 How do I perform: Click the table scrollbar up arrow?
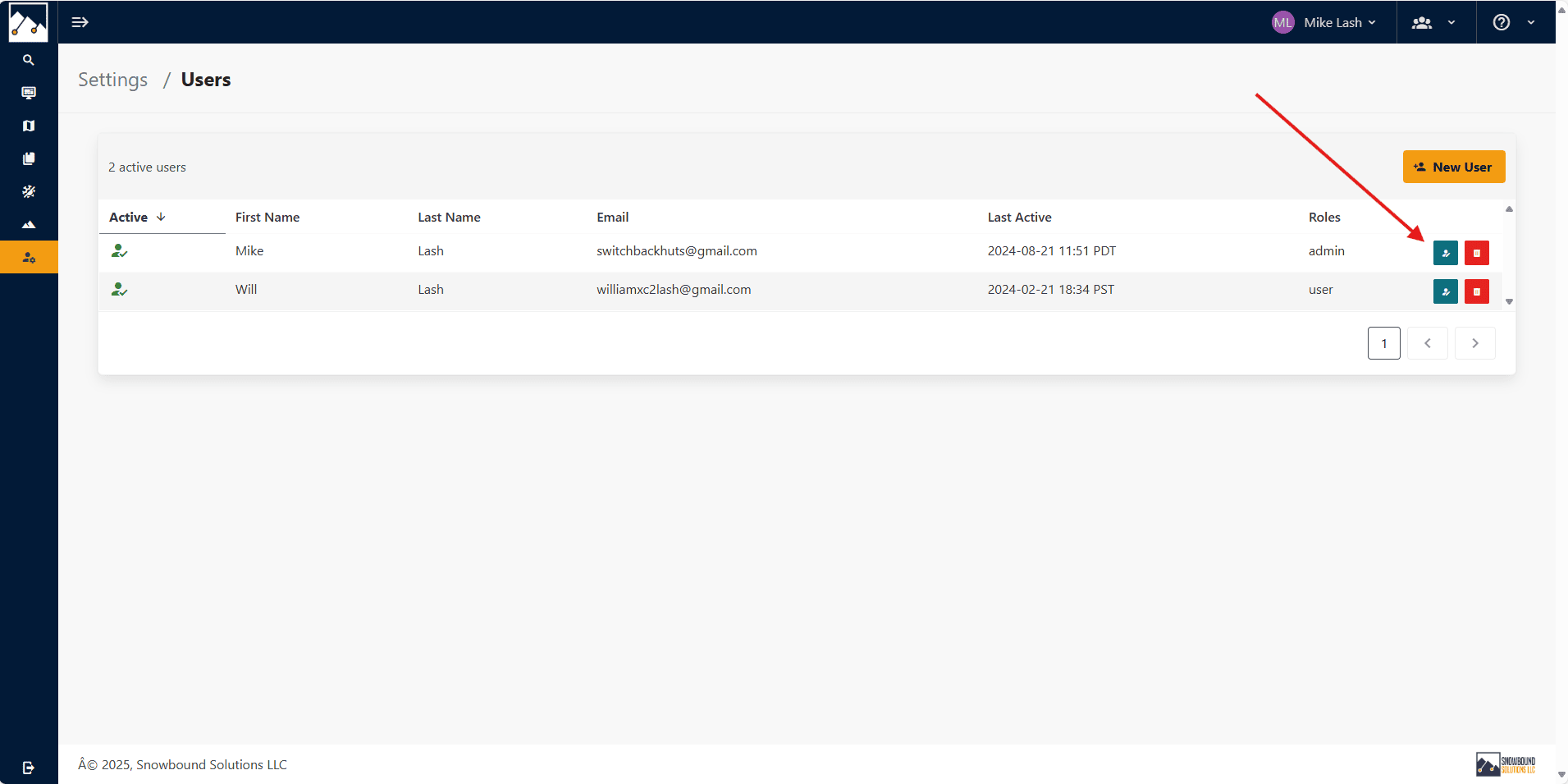click(1509, 209)
